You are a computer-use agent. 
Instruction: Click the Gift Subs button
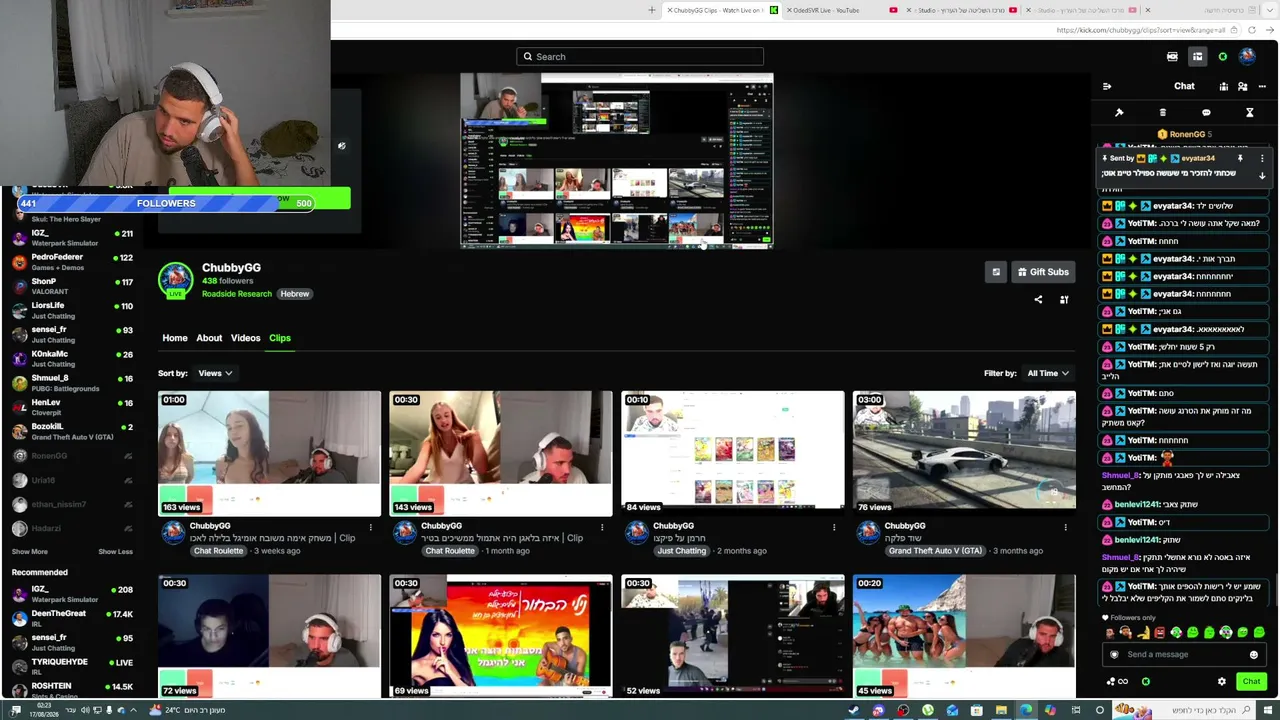(x=1043, y=272)
